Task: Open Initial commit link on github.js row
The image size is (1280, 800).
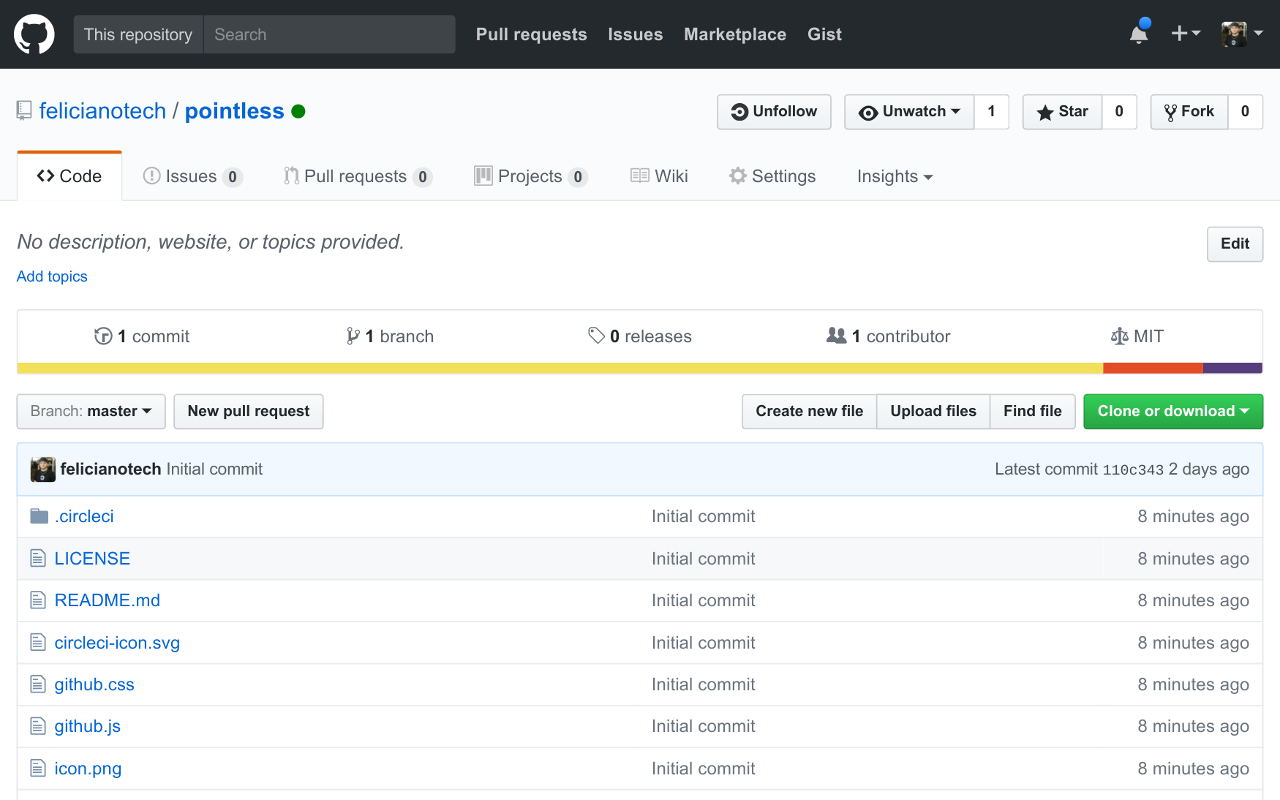Action: [x=703, y=726]
